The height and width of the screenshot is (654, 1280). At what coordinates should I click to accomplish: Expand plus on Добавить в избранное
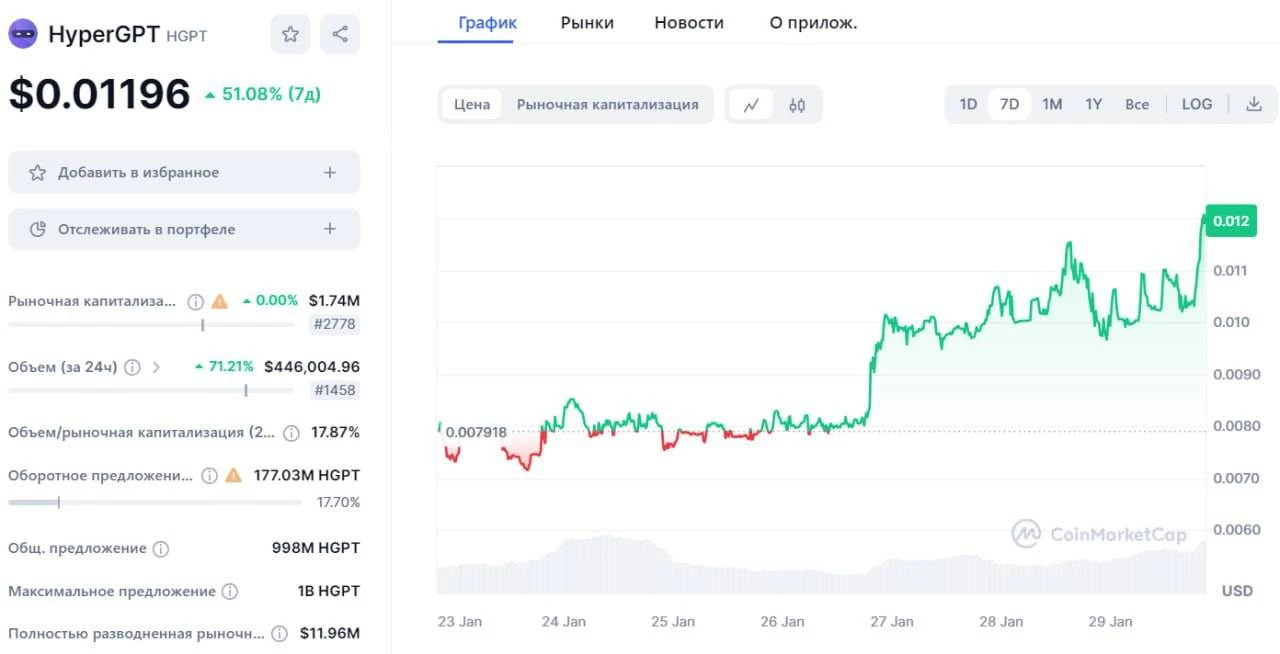click(x=330, y=172)
